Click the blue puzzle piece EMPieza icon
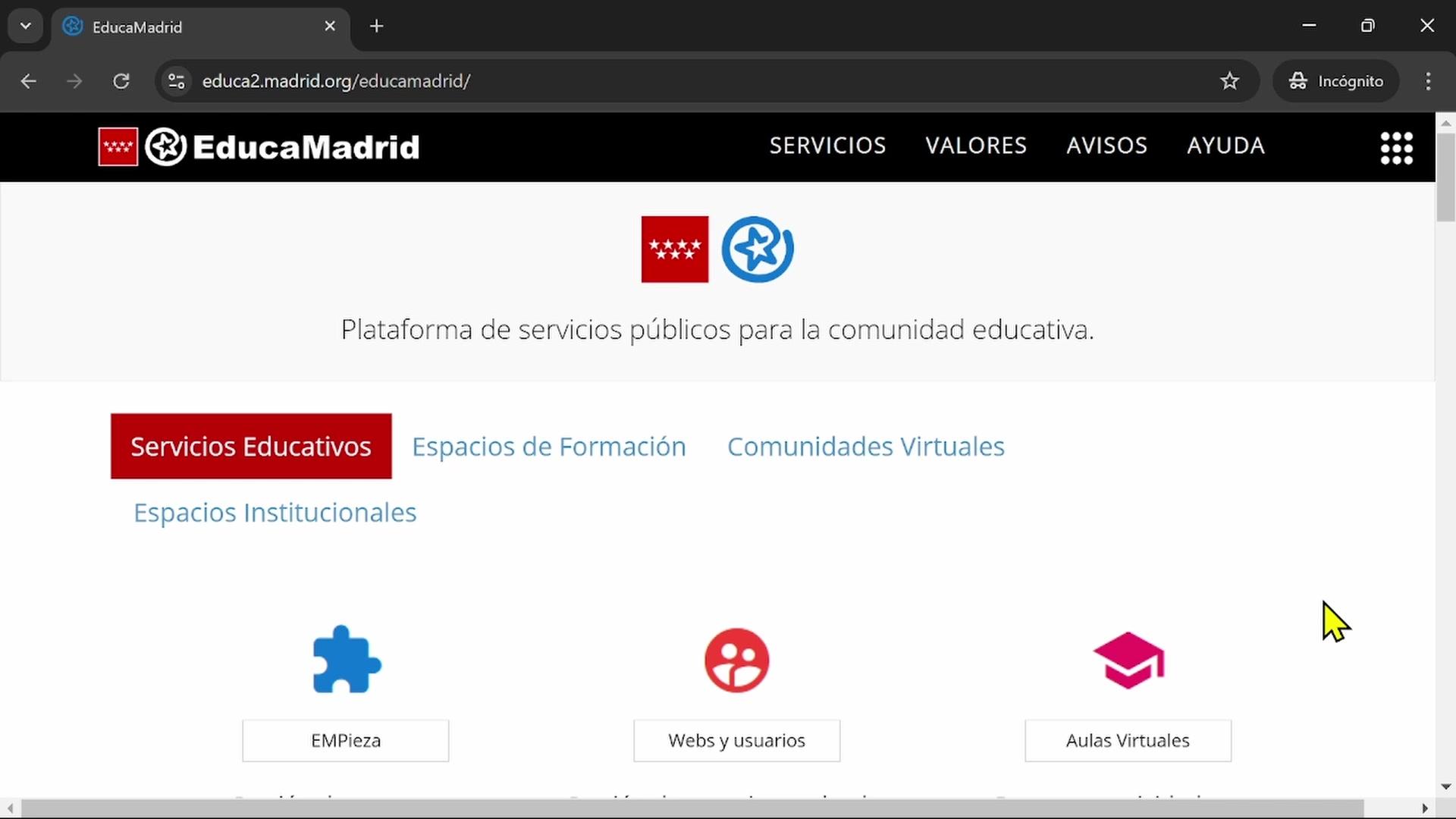The height and width of the screenshot is (819, 1456). point(347,660)
